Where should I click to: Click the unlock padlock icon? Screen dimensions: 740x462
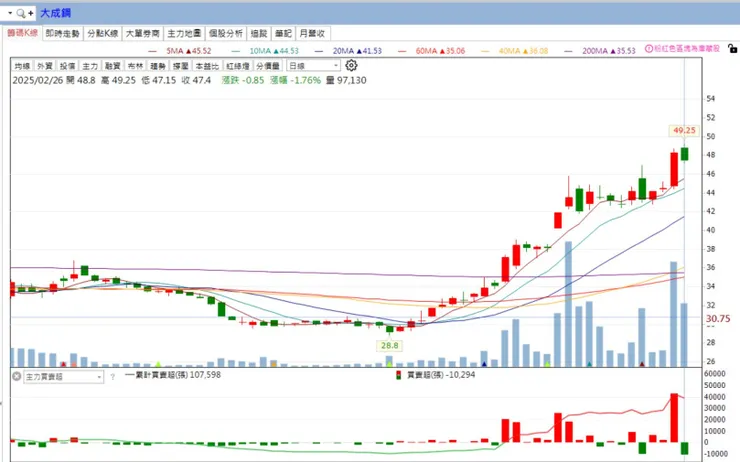732,48
